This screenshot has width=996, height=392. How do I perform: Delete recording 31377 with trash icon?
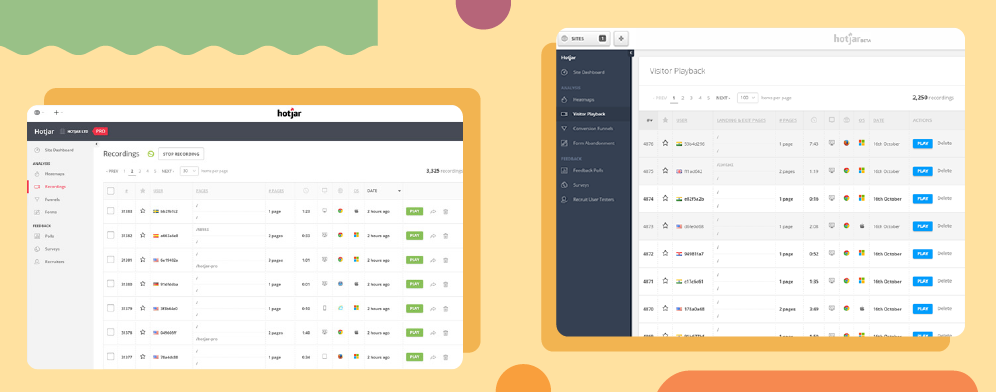(445, 356)
